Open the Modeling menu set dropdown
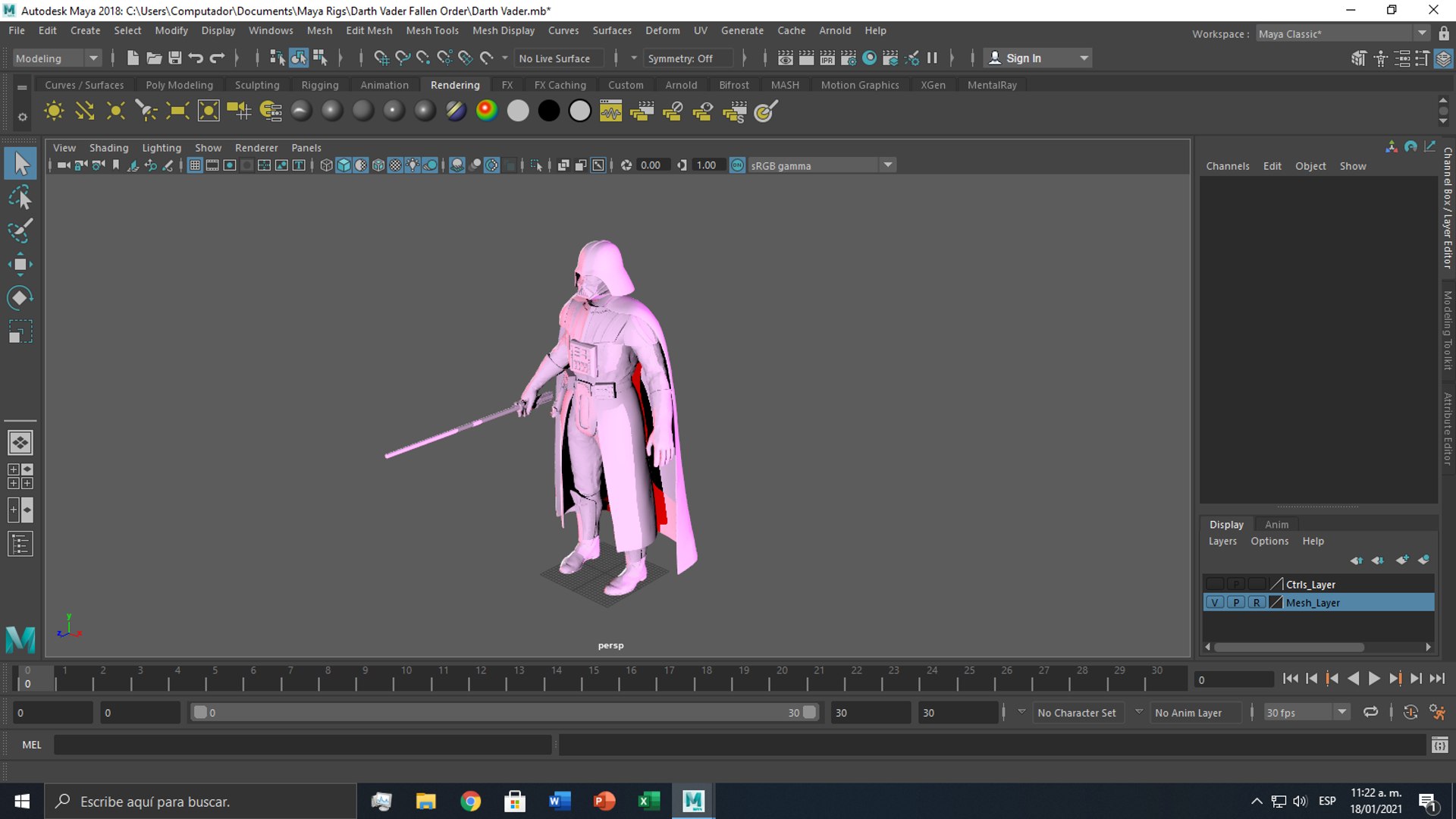 click(x=57, y=58)
